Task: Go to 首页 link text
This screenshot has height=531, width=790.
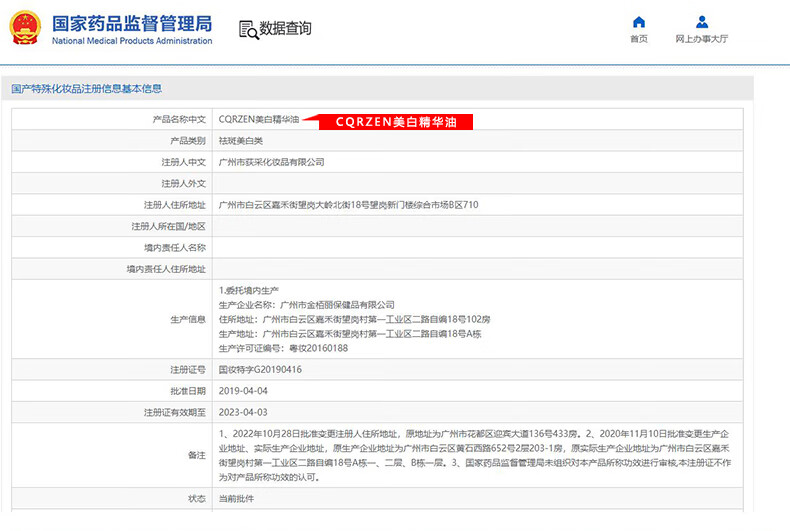Action: coord(639,39)
